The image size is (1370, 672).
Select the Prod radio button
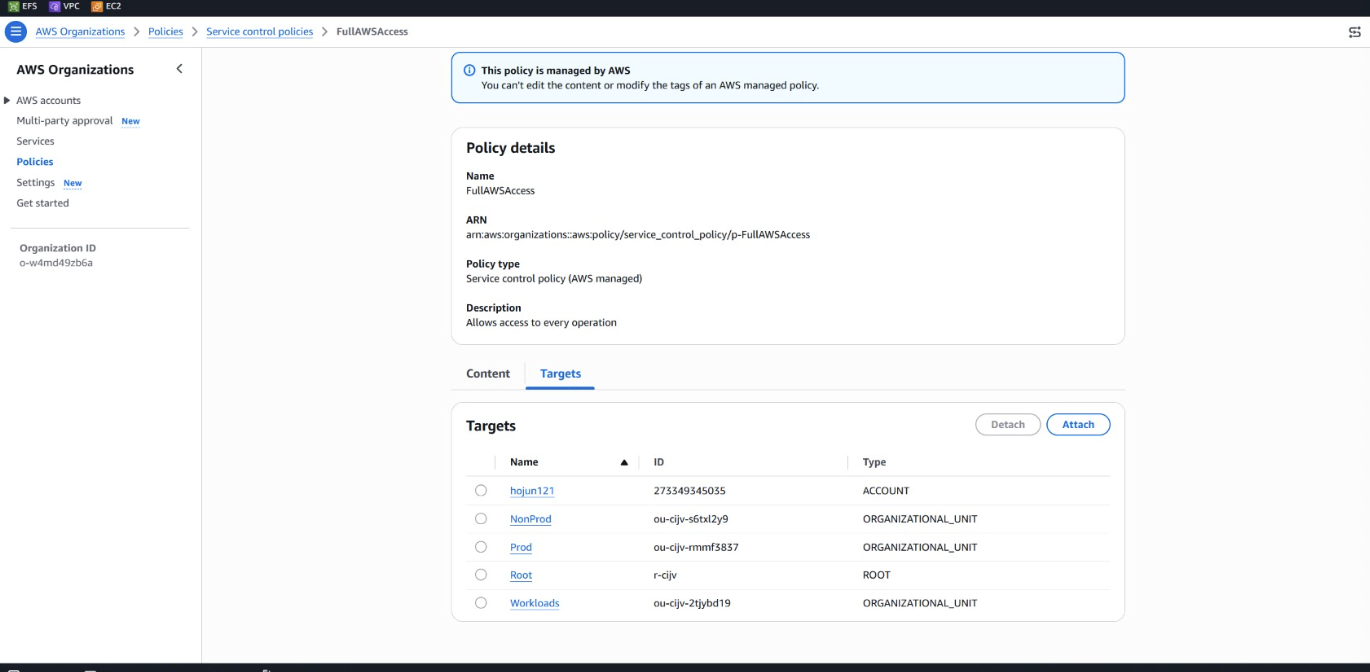pyautogui.click(x=481, y=546)
